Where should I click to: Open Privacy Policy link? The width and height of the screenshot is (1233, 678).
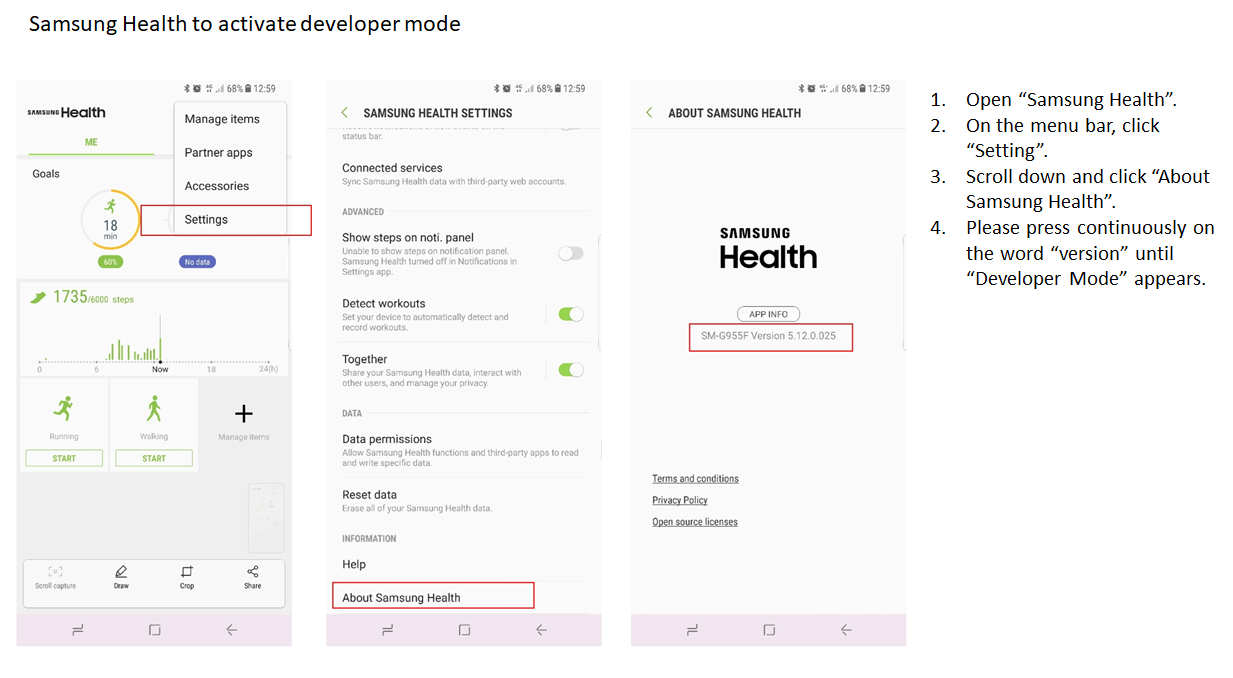pyautogui.click(x=680, y=500)
